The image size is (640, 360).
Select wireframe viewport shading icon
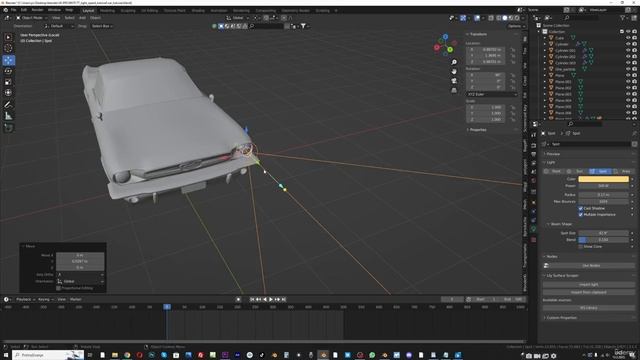click(x=498, y=18)
